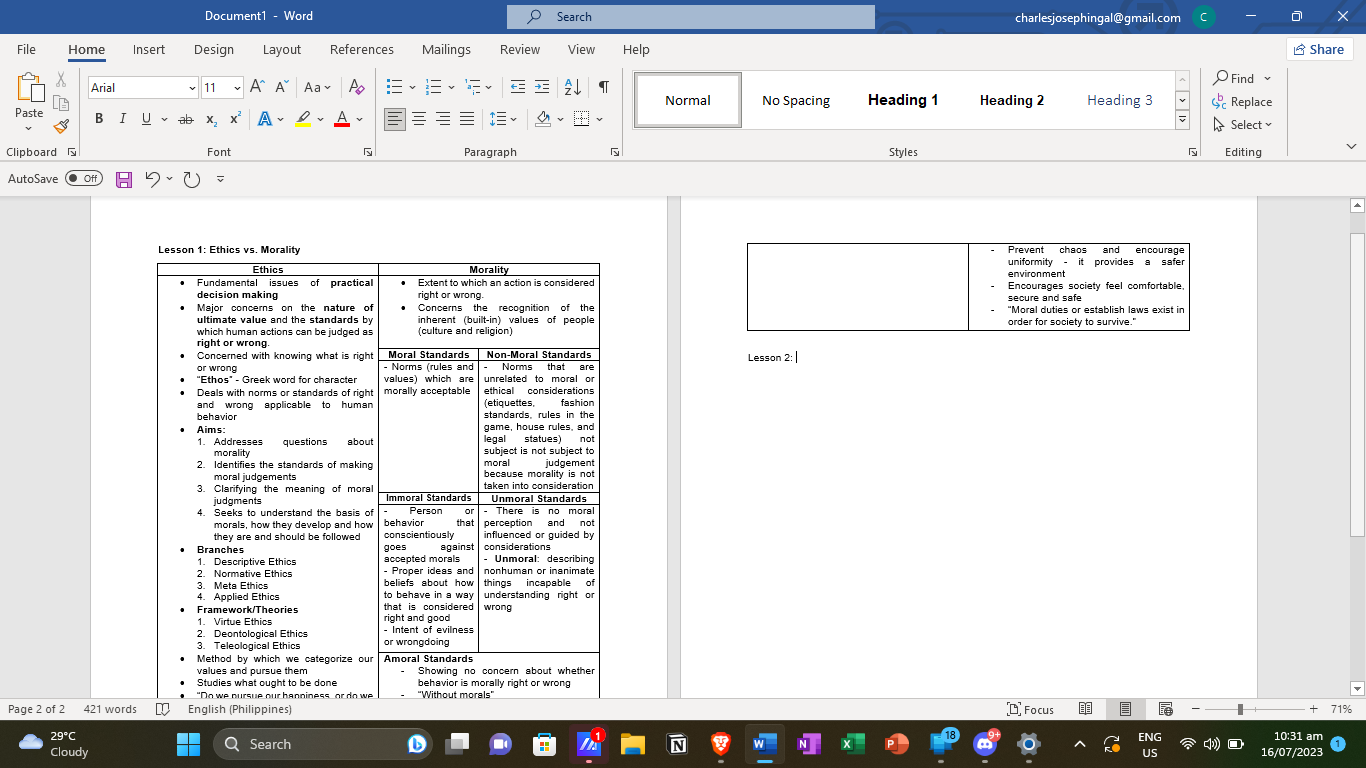Center align the paragraph

coord(419,119)
